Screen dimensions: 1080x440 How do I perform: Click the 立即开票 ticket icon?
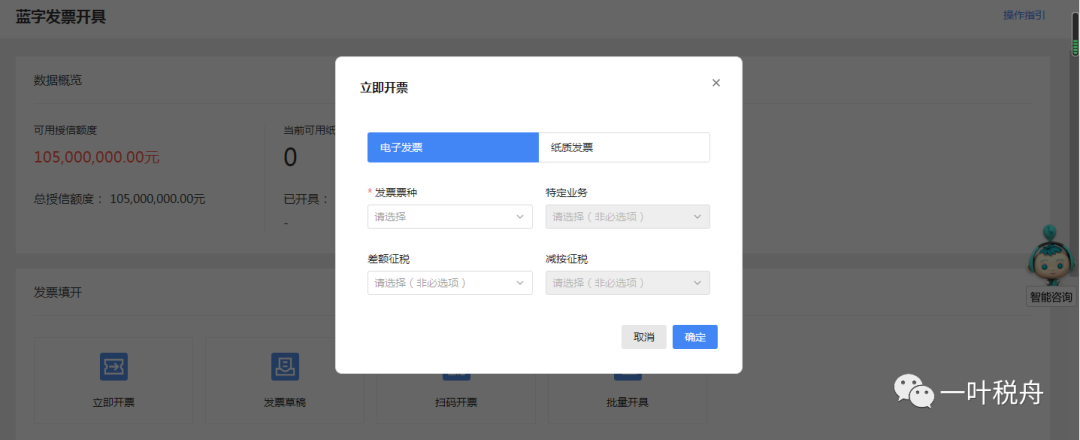coord(114,367)
